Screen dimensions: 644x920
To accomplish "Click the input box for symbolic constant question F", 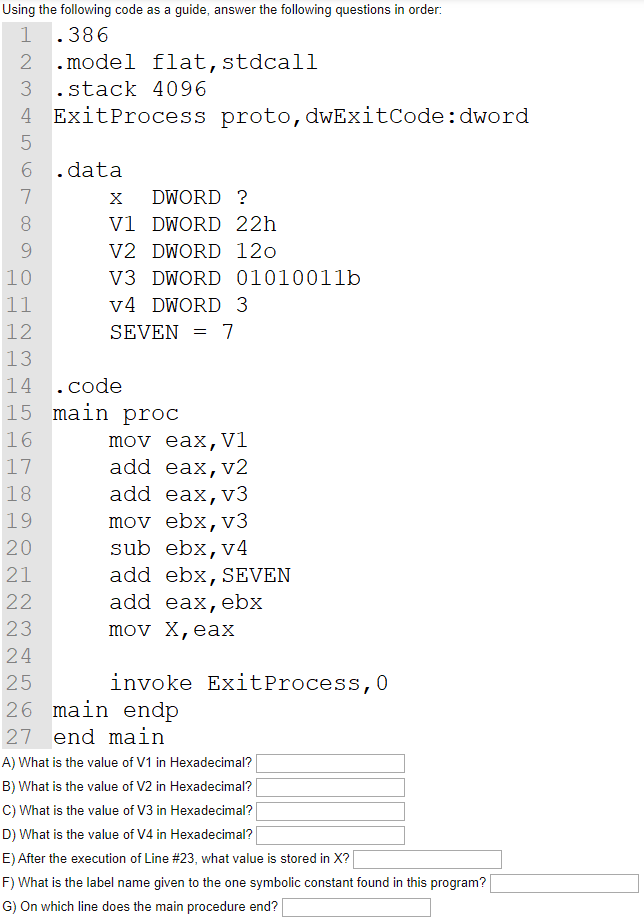I will 564,883.
